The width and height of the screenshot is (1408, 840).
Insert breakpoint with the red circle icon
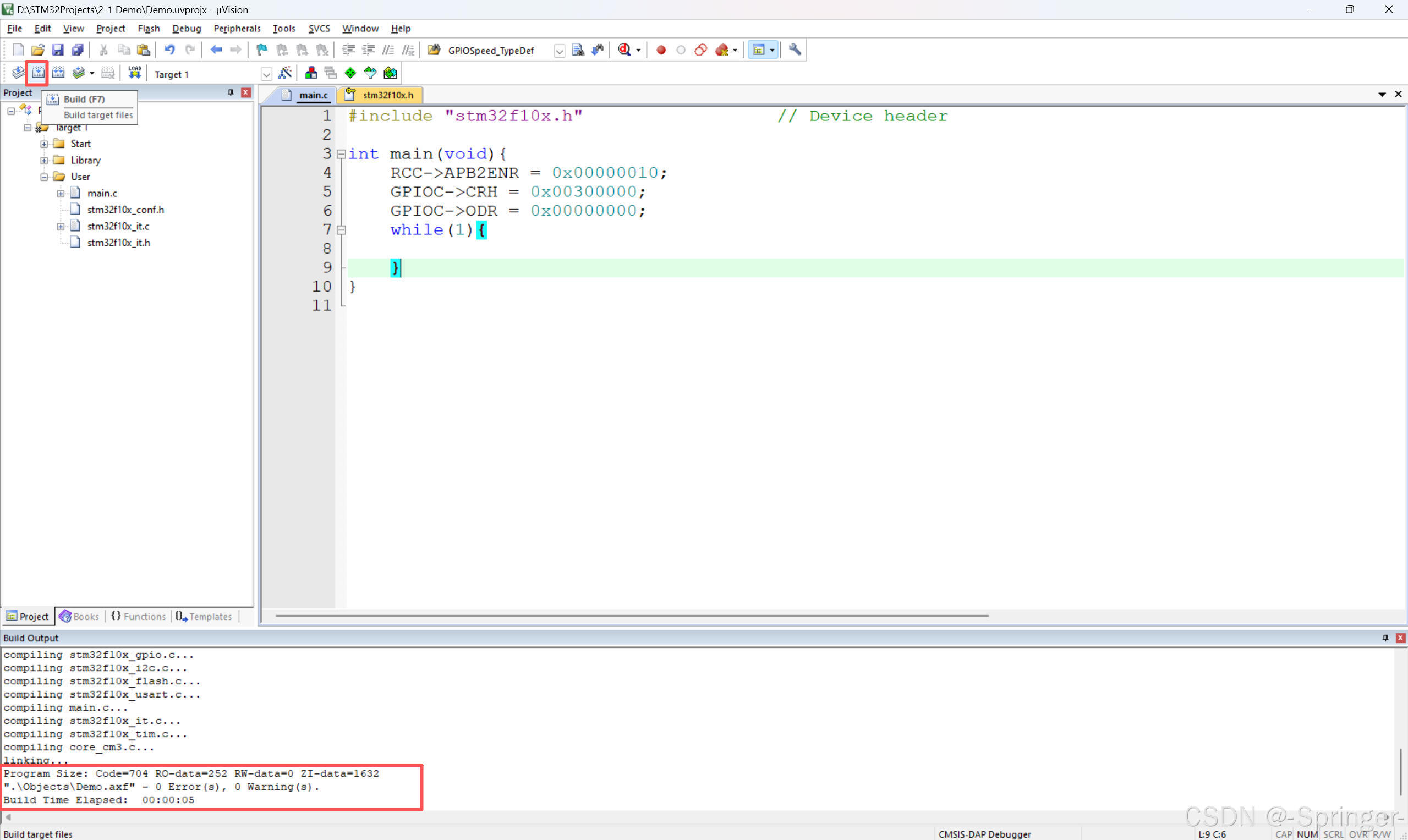[660, 50]
